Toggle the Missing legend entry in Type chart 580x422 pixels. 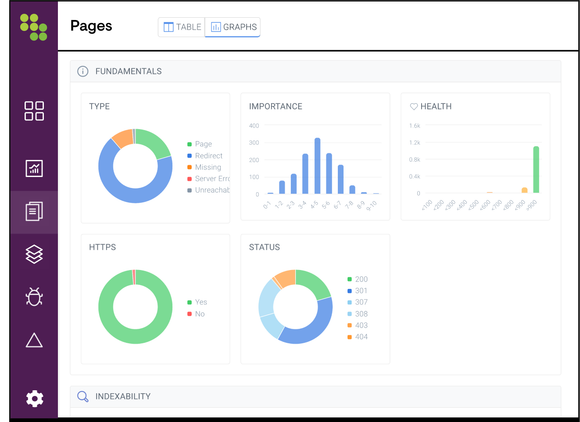(204, 167)
